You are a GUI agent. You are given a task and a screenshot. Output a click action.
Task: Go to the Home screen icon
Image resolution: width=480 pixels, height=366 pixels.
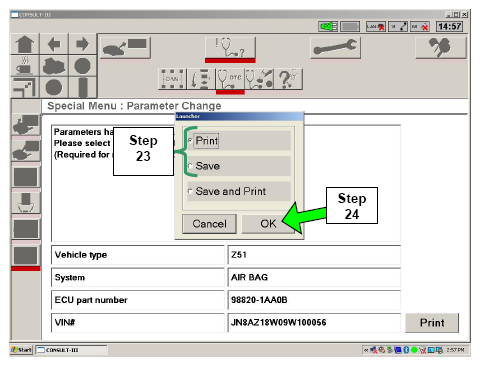[x=25, y=44]
